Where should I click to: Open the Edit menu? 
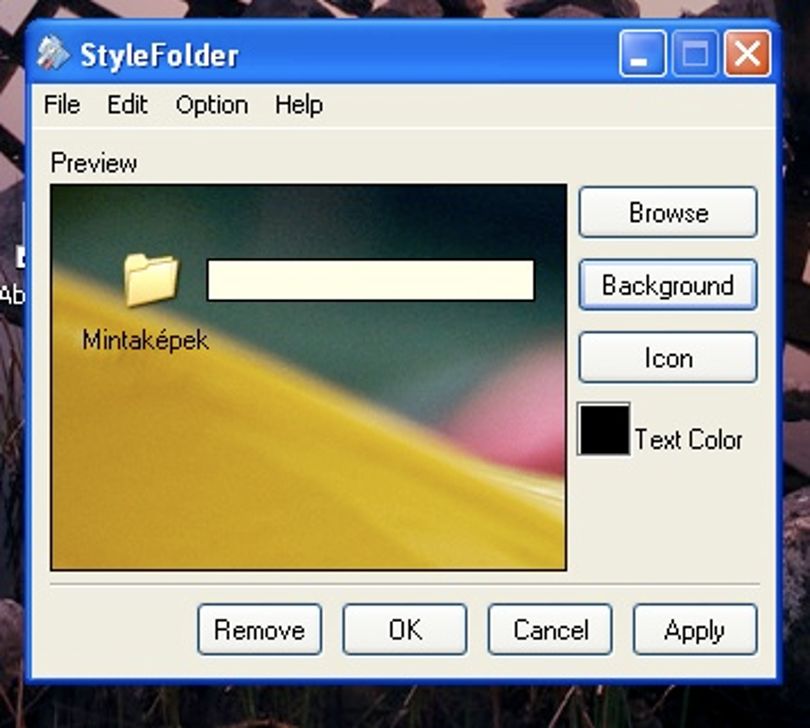coord(128,105)
